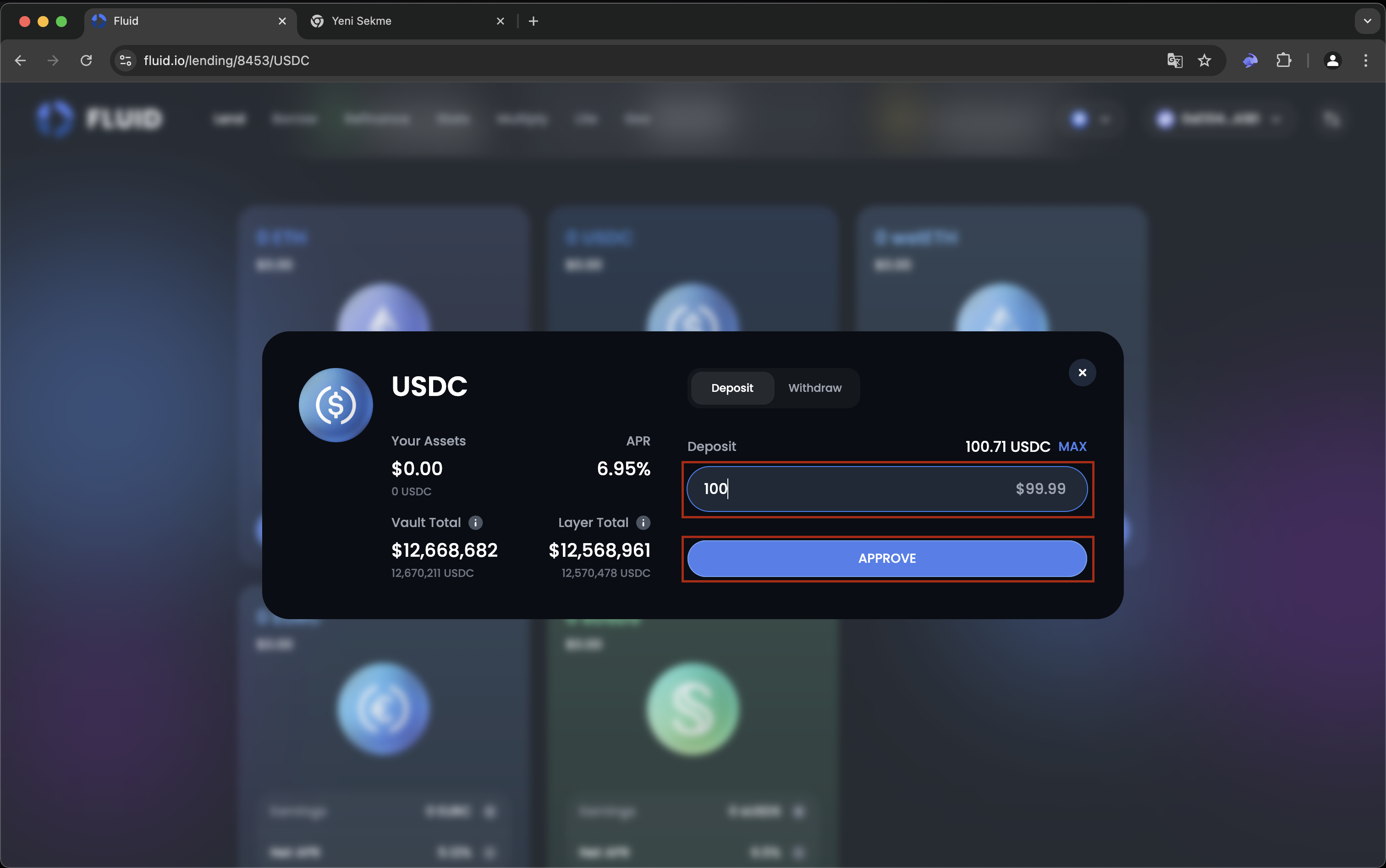
Task: Switch to the Withdraw tab
Action: coord(815,388)
